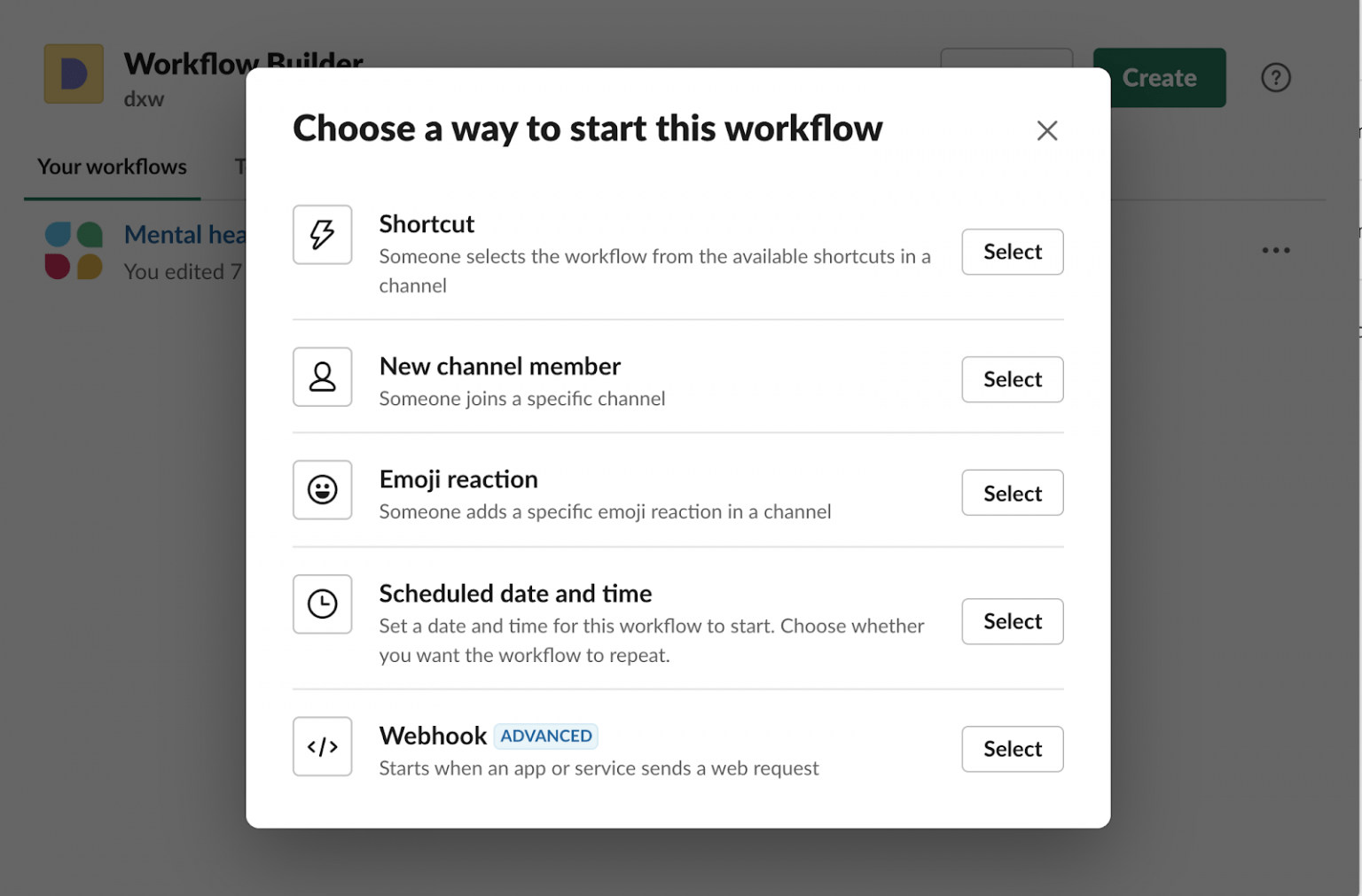This screenshot has width=1362, height=896.
Task: Click the Shortcut lightning bolt icon
Action: [322, 234]
